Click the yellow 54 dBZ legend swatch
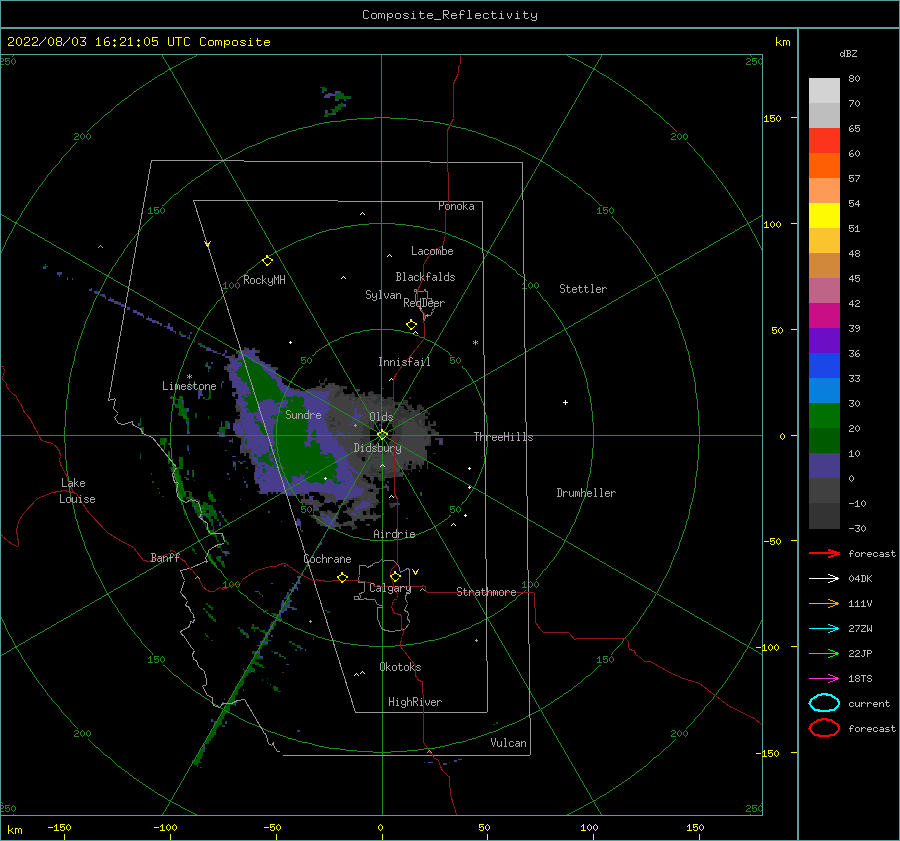This screenshot has height=841, width=900. tap(824, 215)
